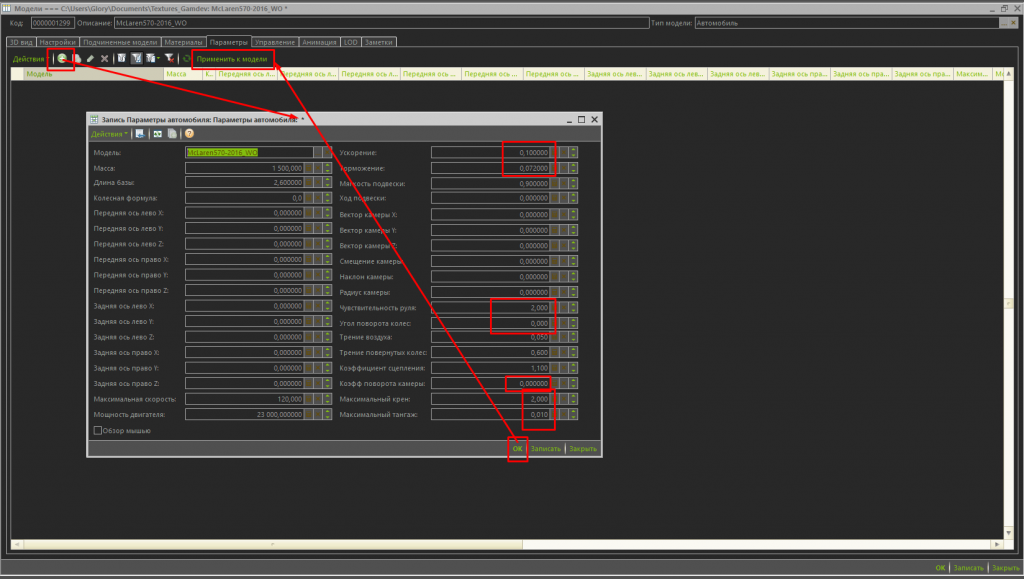Open the LOD tab
Viewport: 1024px width, 579px height.
[351, 42]
